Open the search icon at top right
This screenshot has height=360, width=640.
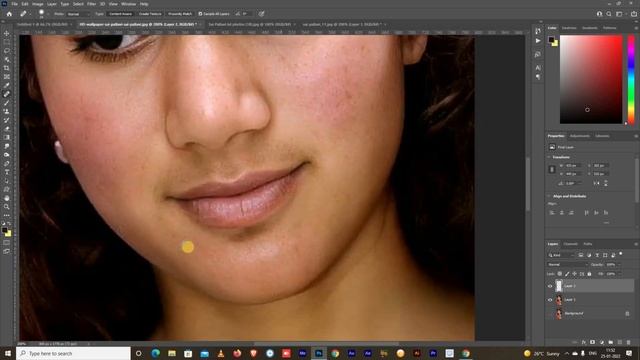click(x=609, y=13)
